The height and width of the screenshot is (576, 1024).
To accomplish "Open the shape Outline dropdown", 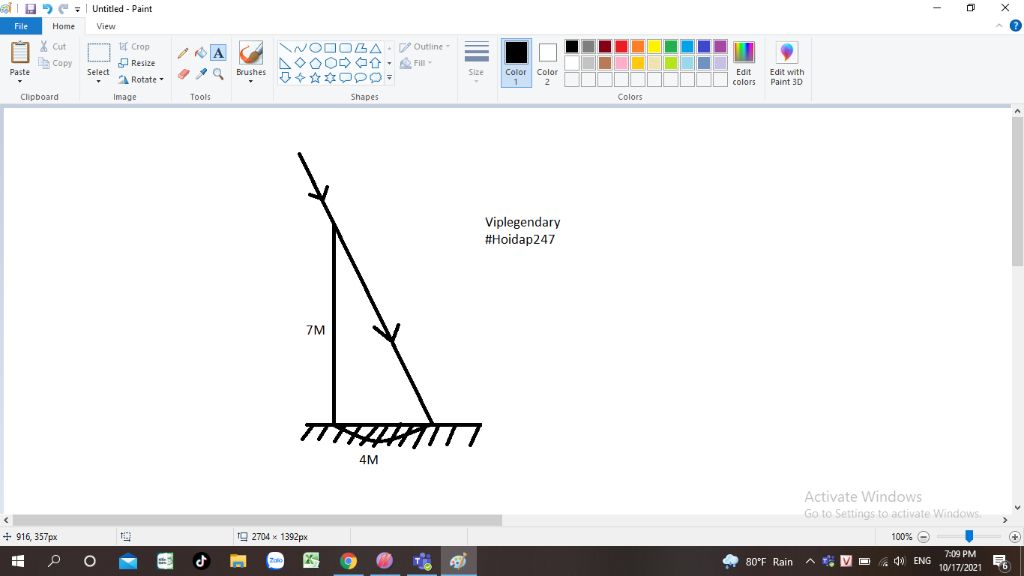I will [424, 46].
